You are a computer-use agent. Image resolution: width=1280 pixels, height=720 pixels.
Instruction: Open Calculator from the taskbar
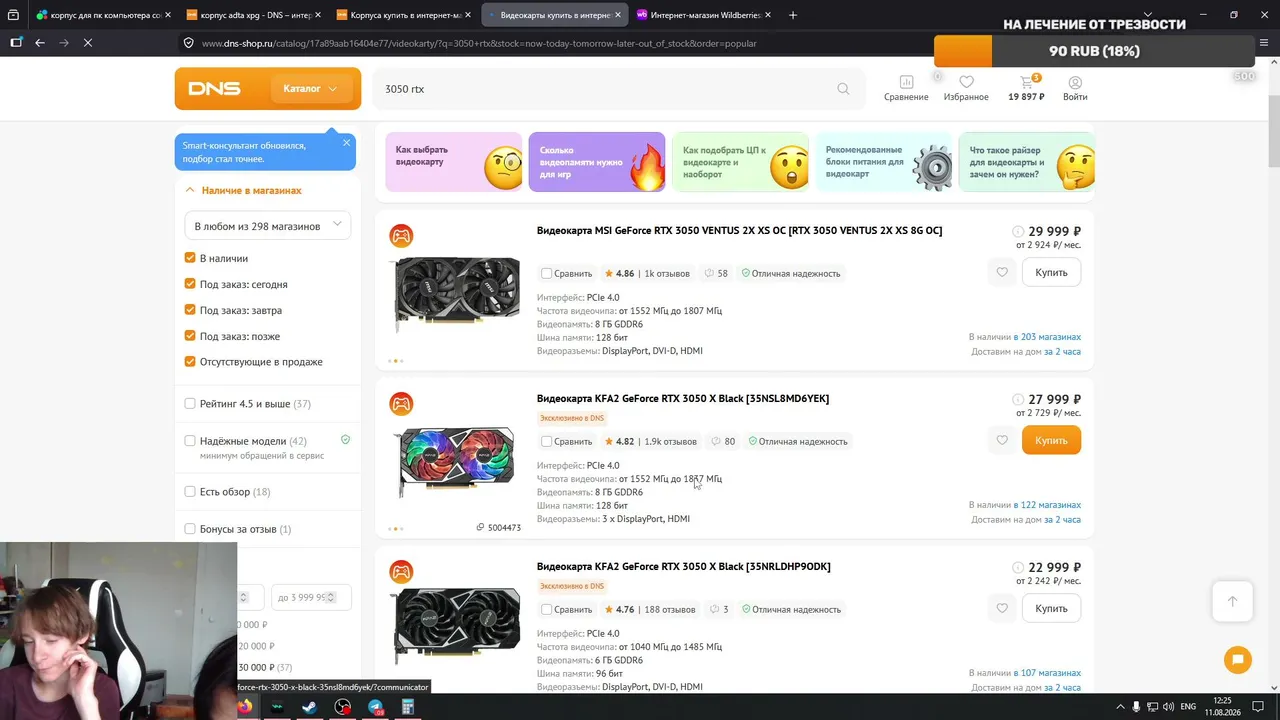click(x=408, y=707)
